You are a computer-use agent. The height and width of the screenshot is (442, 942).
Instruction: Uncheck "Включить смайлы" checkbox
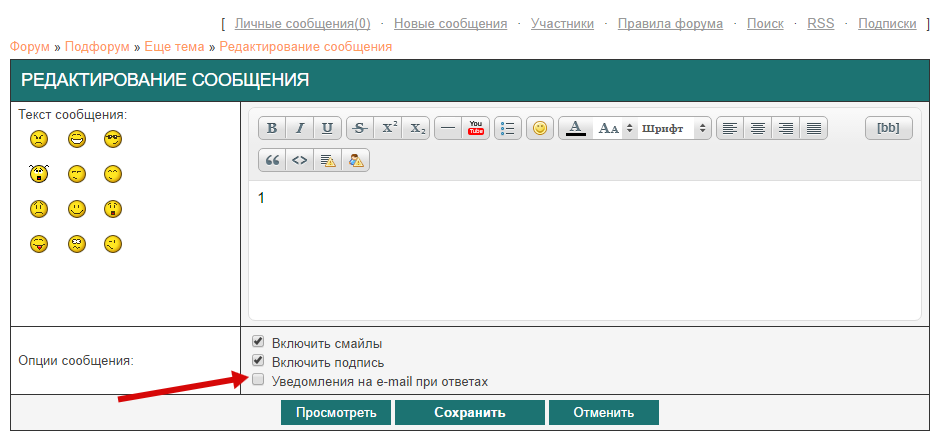pos(258,342)
